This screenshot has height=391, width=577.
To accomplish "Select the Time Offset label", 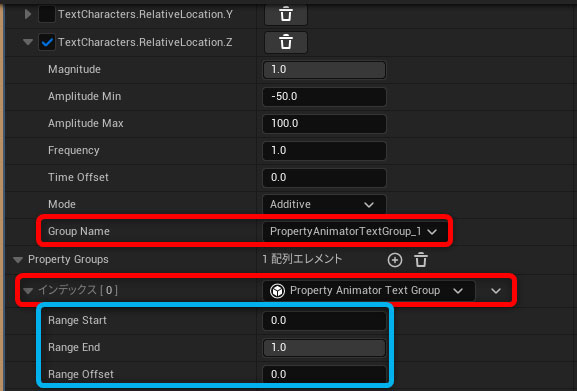I will click(78, 177).
